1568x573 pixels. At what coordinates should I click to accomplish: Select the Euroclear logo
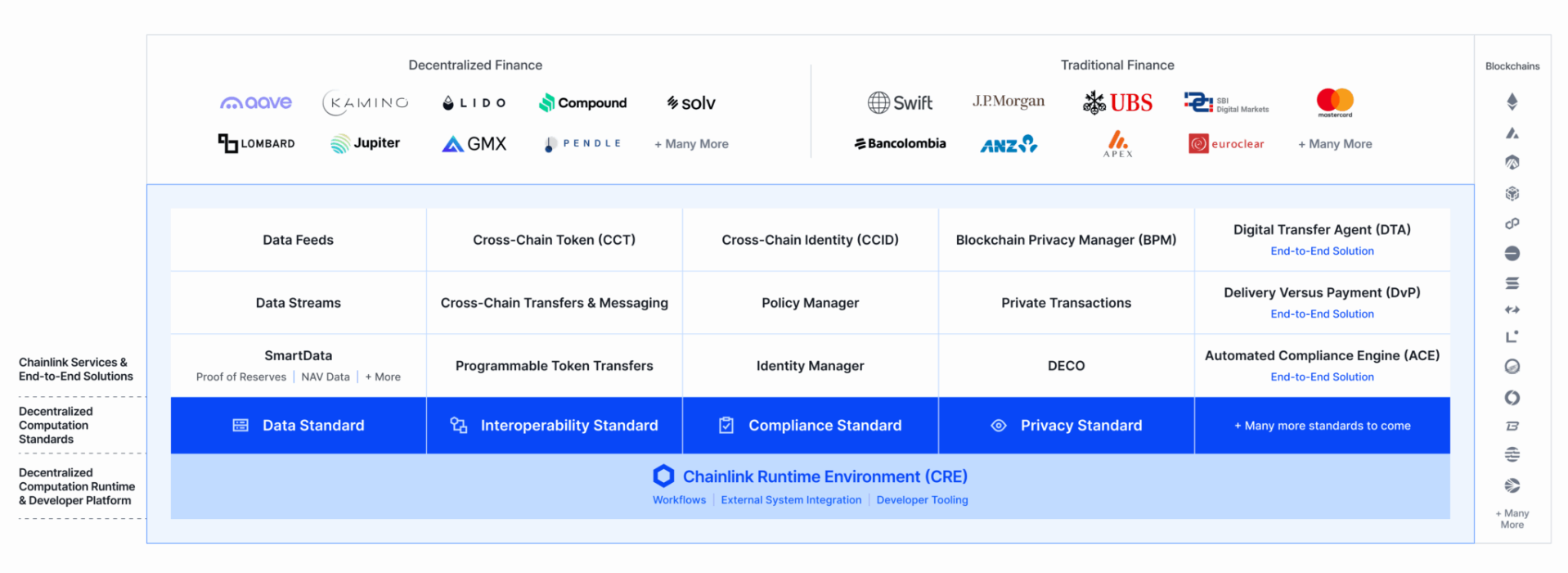[x=1226, y=143]
